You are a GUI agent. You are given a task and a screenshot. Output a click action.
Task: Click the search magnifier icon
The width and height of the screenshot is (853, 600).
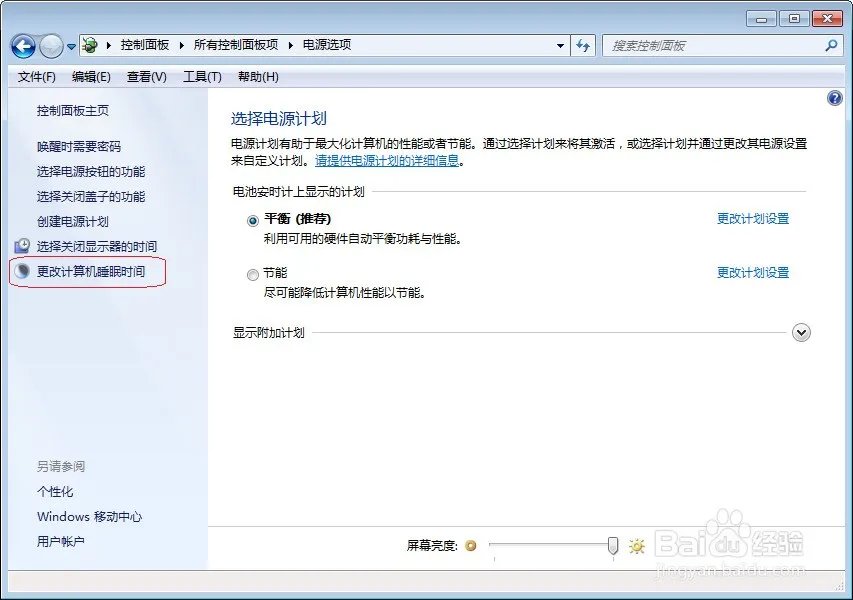(830, 44)
